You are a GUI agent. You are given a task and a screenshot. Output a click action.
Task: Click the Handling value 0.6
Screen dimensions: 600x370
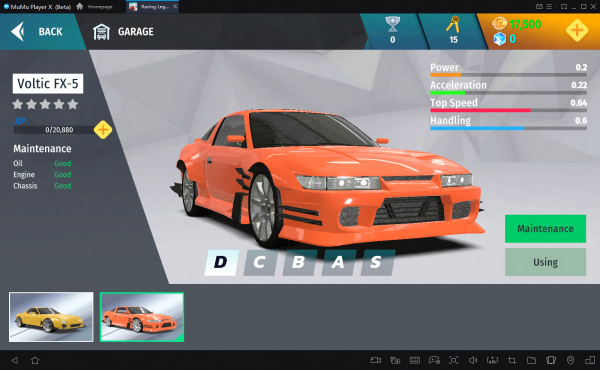581,121
